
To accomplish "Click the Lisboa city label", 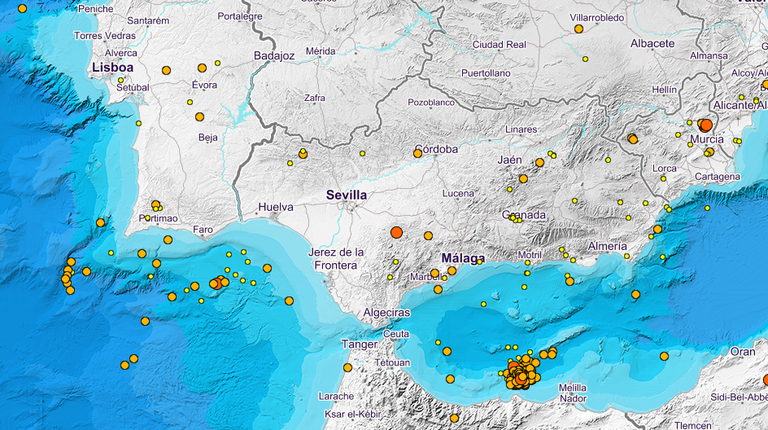I will coord(112,67).
